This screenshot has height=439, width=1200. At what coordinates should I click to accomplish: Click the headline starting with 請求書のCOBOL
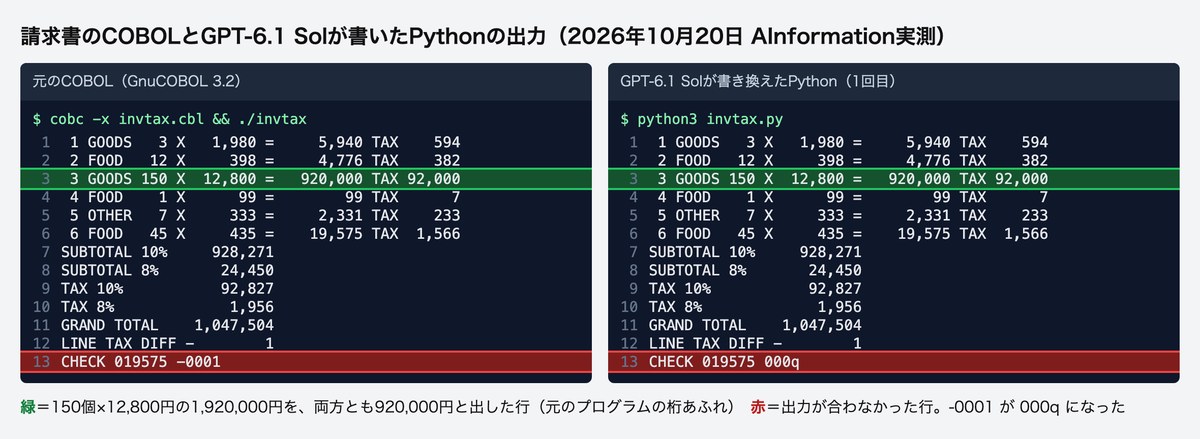tap(483, 37)
